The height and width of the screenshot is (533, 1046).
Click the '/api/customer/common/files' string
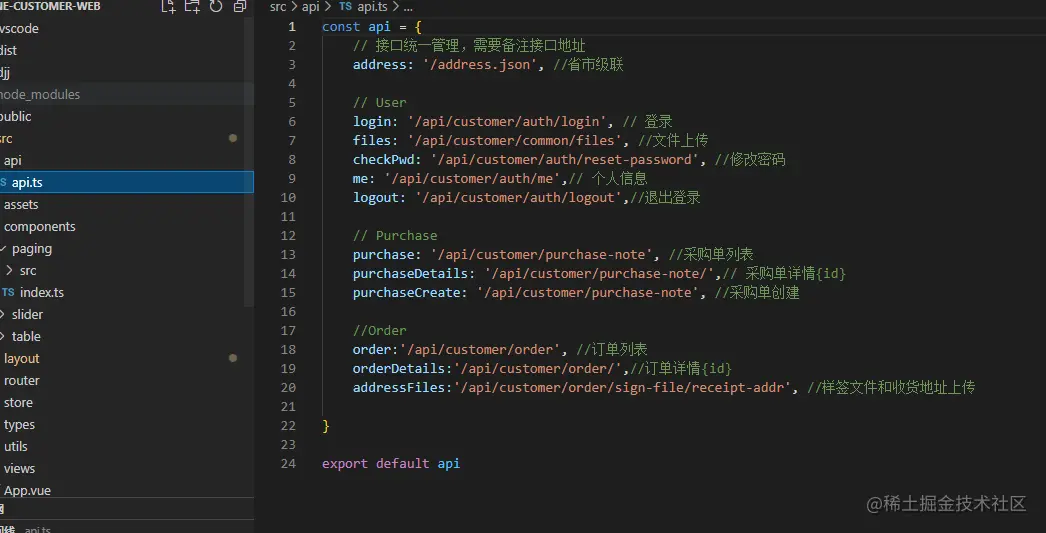514,141
